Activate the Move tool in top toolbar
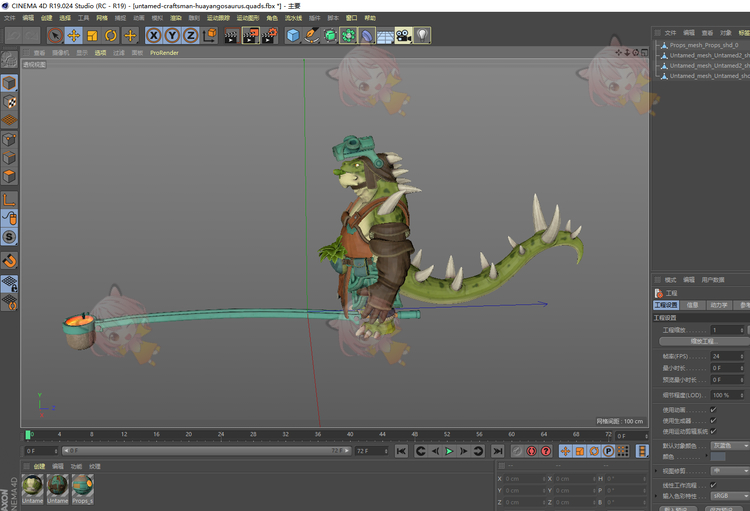 [x=74, y=35]
